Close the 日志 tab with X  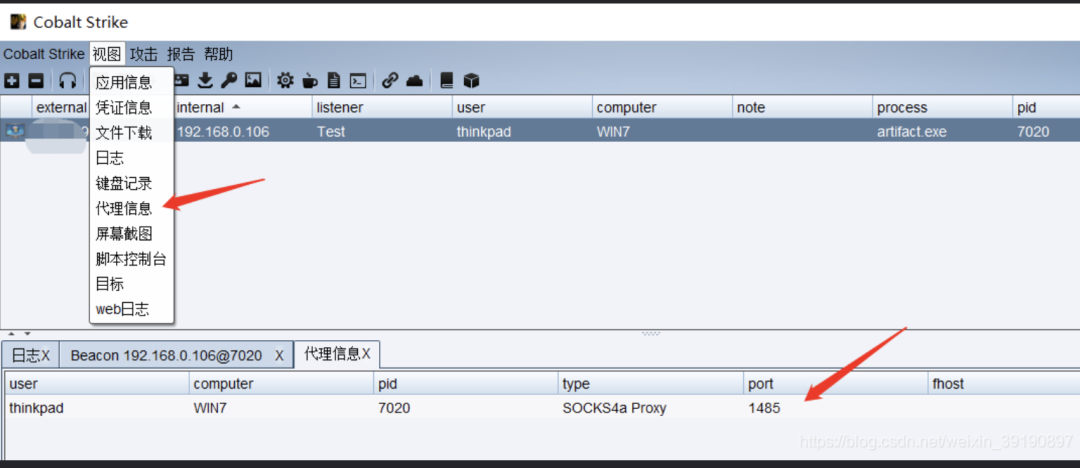45,356
